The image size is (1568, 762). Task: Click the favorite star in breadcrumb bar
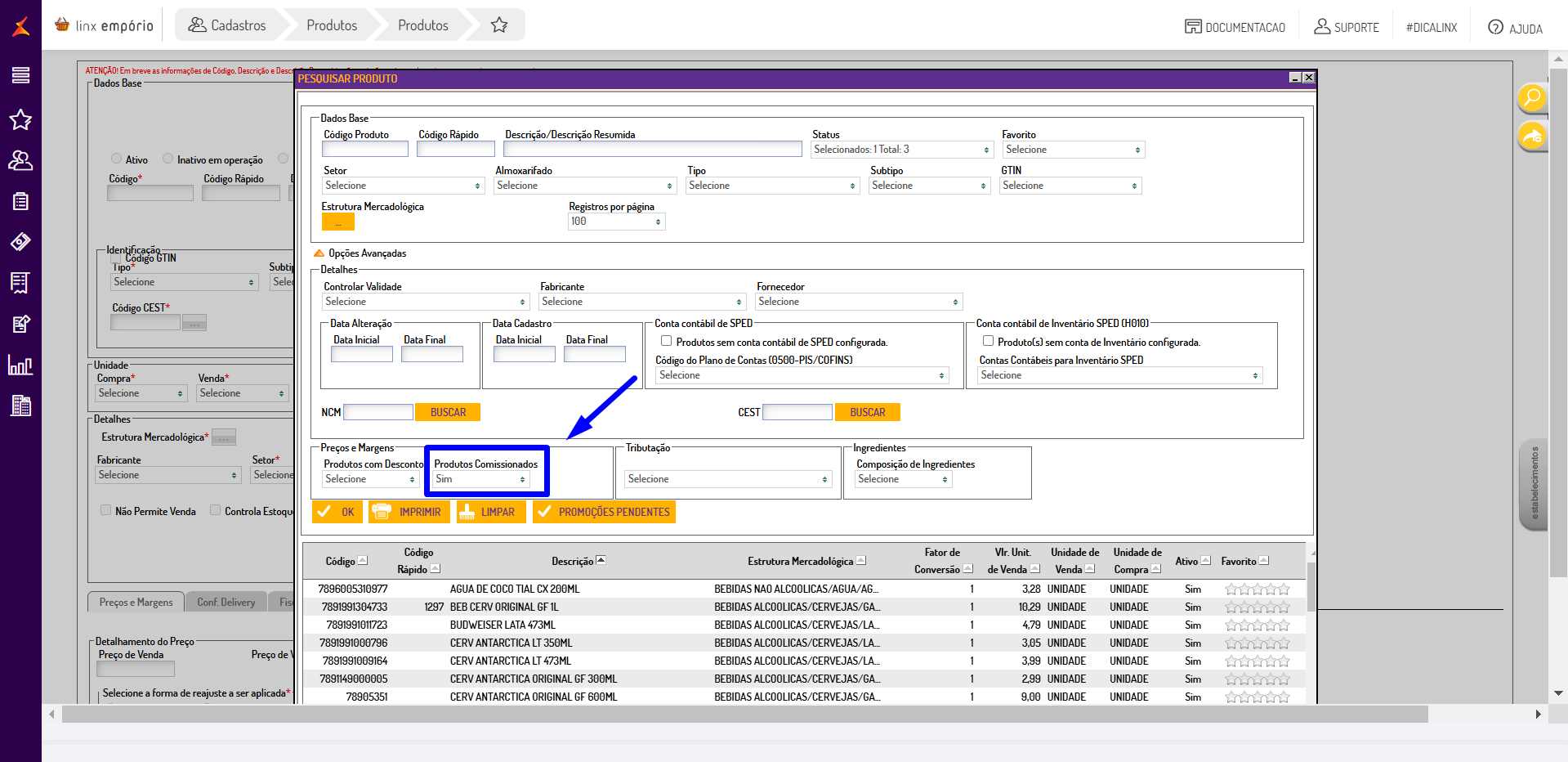[x=499, y=25]
